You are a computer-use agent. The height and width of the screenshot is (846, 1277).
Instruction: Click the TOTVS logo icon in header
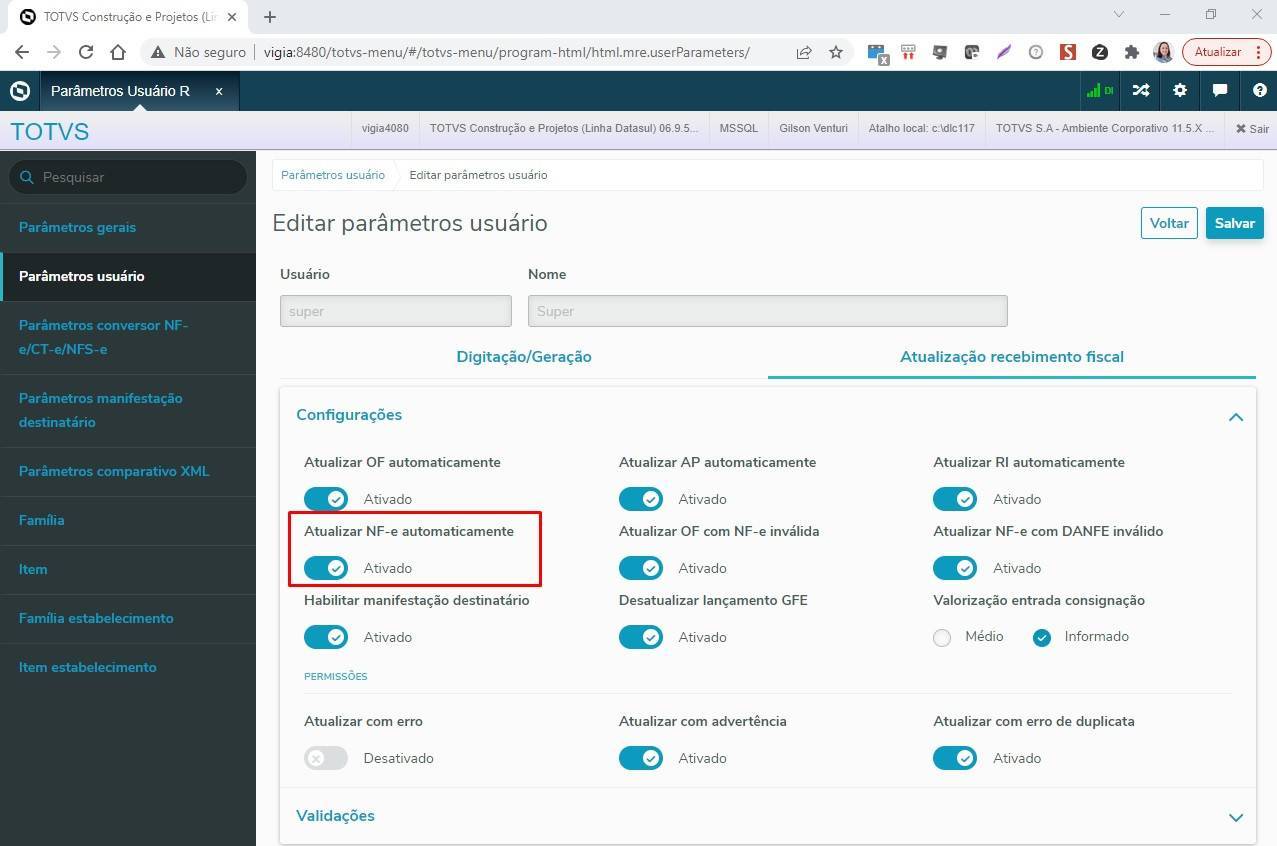[x=20, y=91]
